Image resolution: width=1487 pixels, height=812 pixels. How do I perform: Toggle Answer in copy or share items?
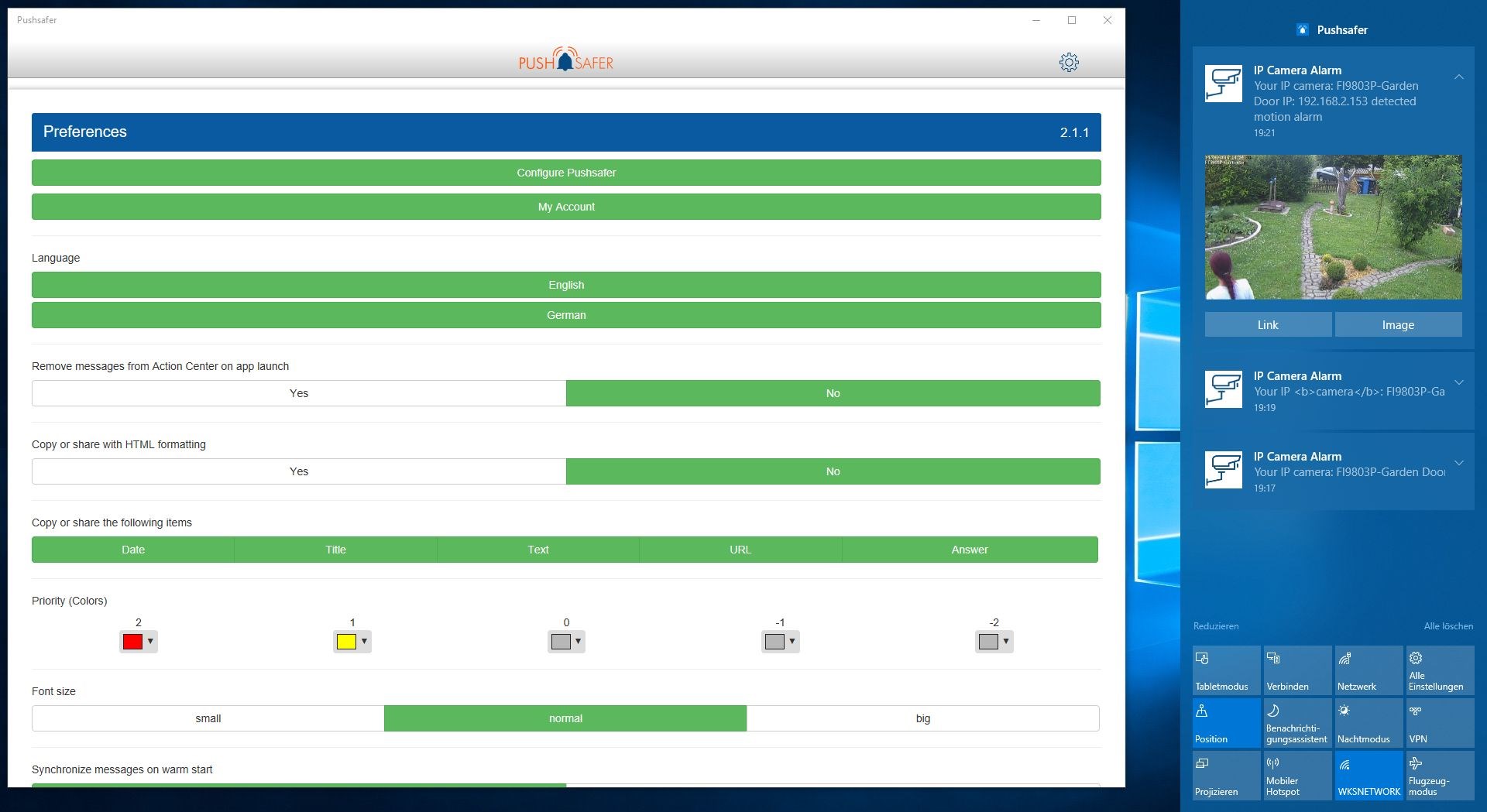(x=970, y=550)
